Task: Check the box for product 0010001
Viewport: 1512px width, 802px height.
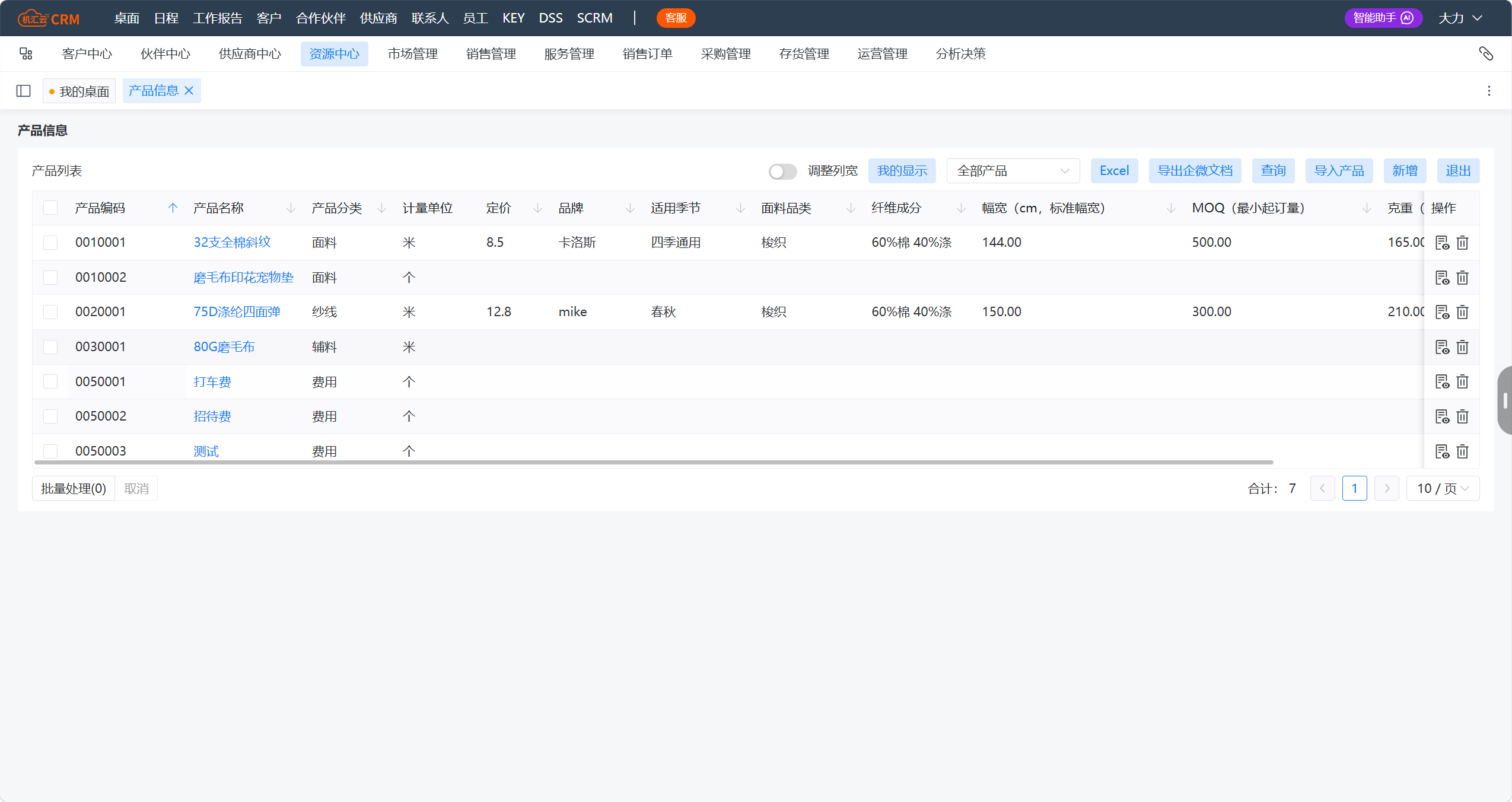Action: click(x=50, y=243)
